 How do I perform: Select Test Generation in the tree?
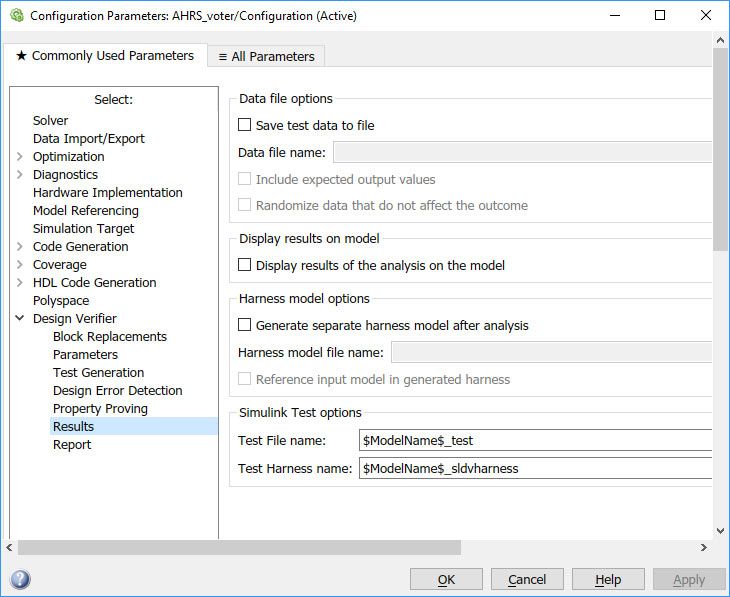[98, 373]
